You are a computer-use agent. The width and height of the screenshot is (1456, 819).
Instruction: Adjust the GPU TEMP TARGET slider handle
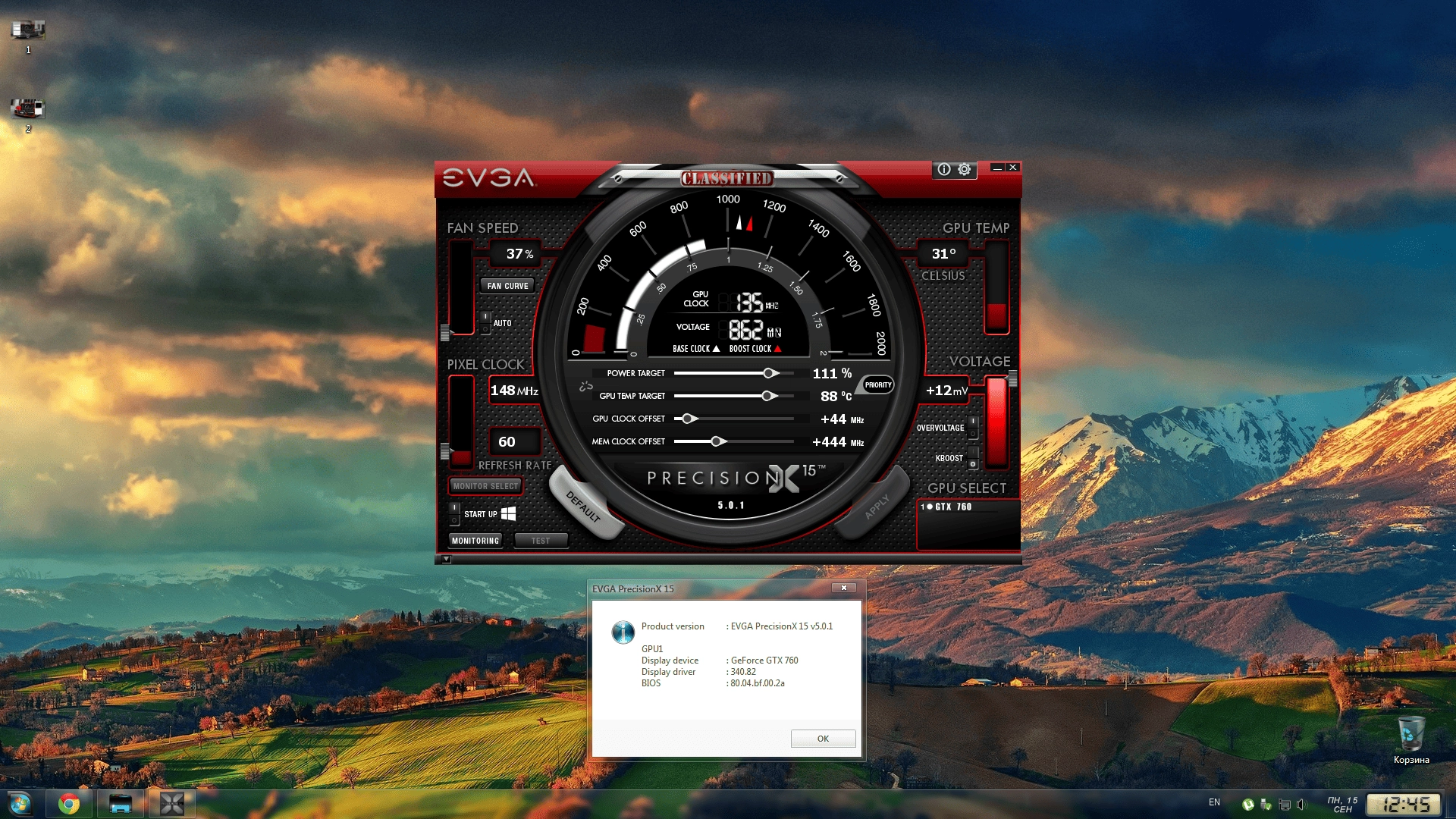(768, 396)
